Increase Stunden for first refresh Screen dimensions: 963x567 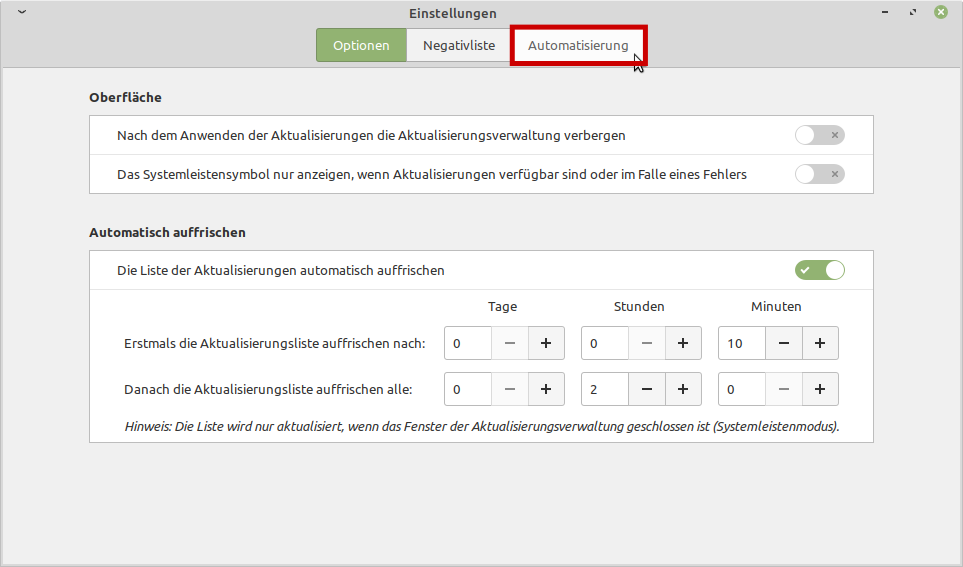coord(683,343)
